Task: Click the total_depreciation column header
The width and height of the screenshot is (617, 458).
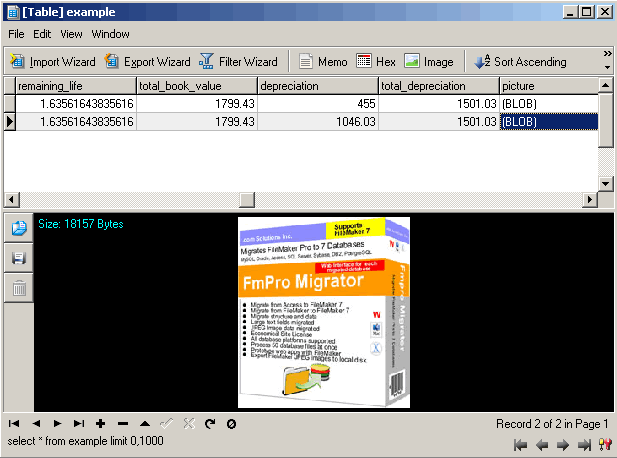Action: pyautogui.click(x=438, y=86)
